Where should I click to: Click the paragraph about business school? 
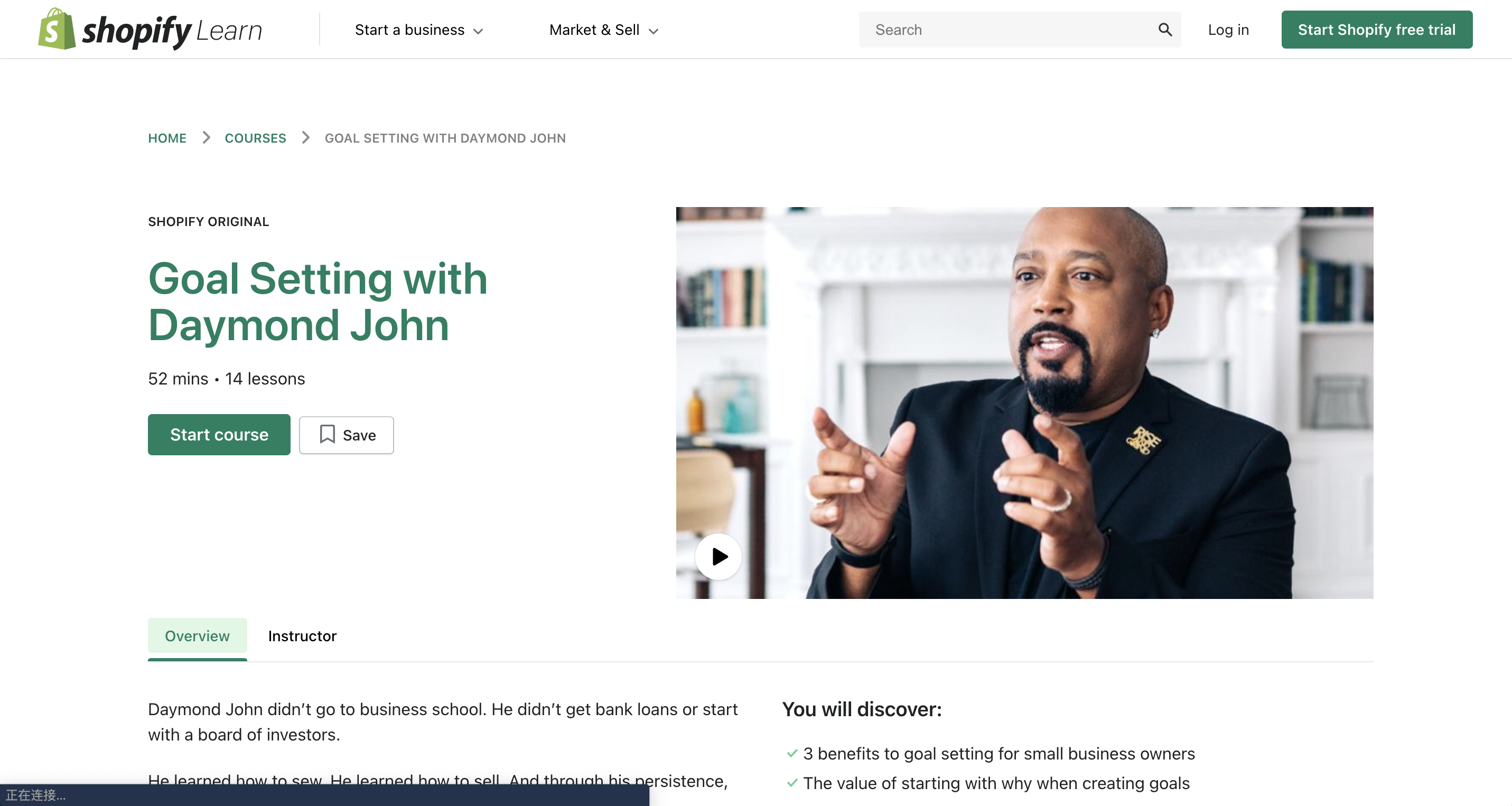point(443,721)
